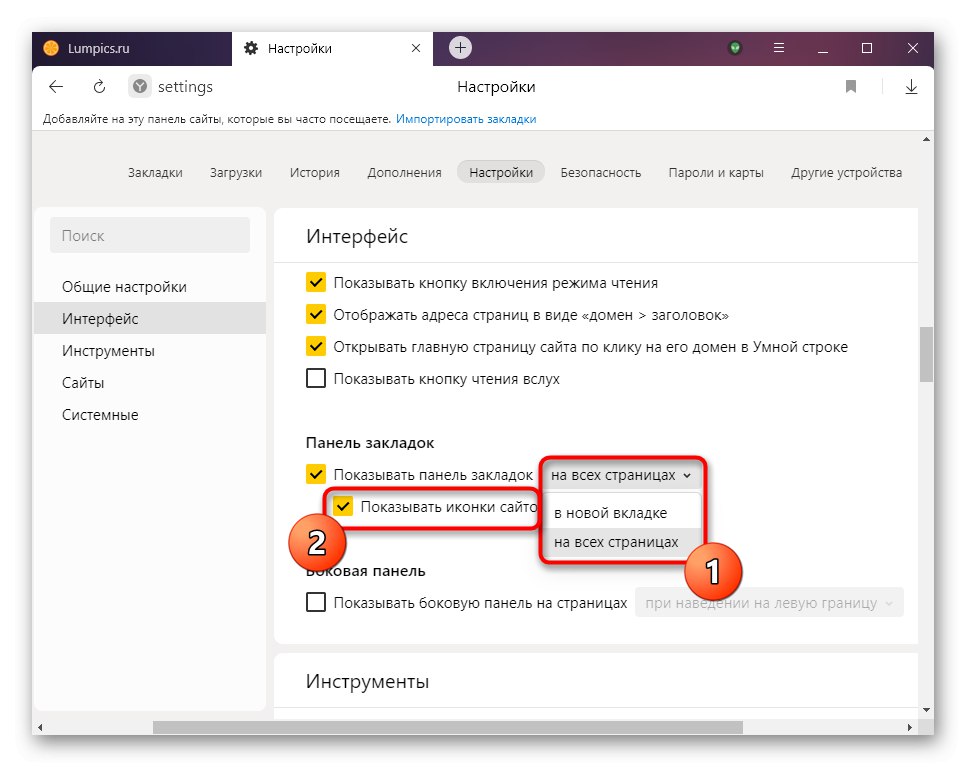966x767 pixels.
Task: Click horizontal scrollbar left arrow
Action: click(40, 728)
